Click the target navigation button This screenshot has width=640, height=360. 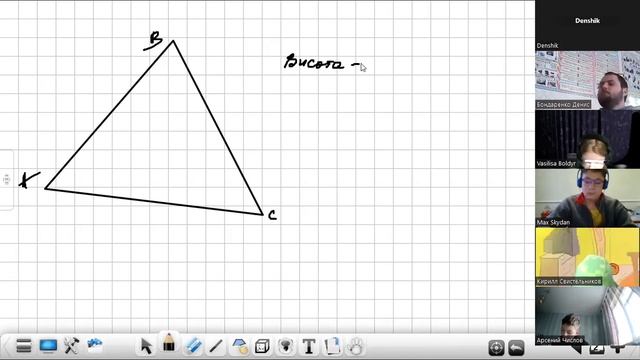pos(496,348)
